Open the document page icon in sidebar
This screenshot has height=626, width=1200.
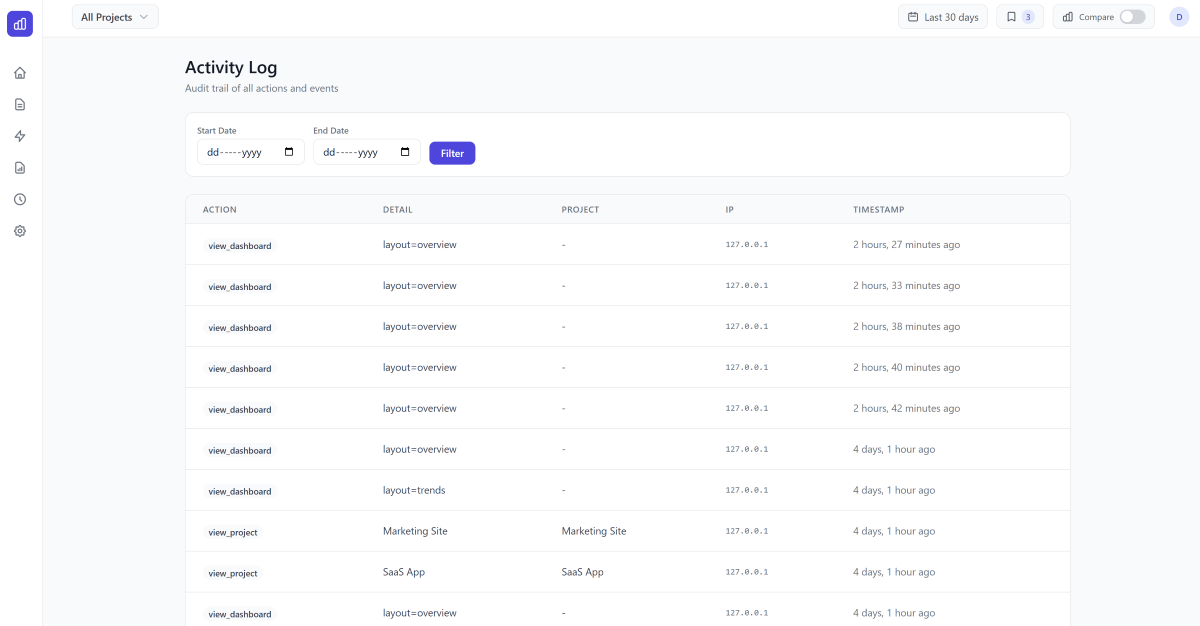click(x=20, y=104)
